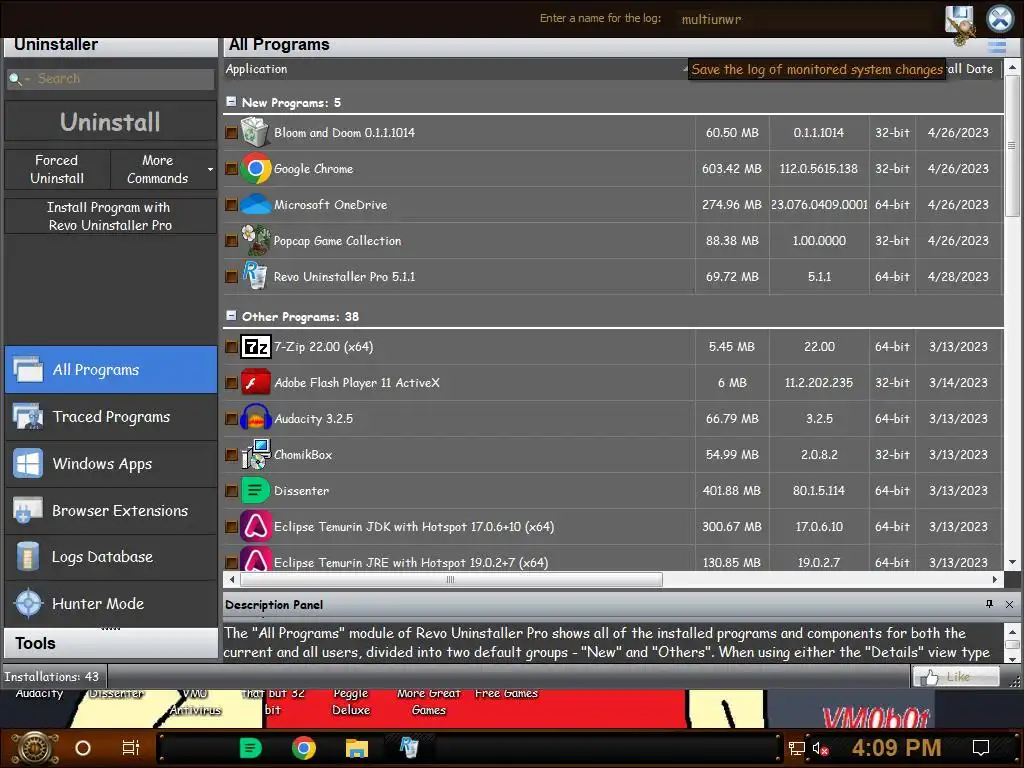The width and height of the screenshot is (1024, 768).
Task: Click the Popcap Game Collection icon
Action: (x=255, y=240)
